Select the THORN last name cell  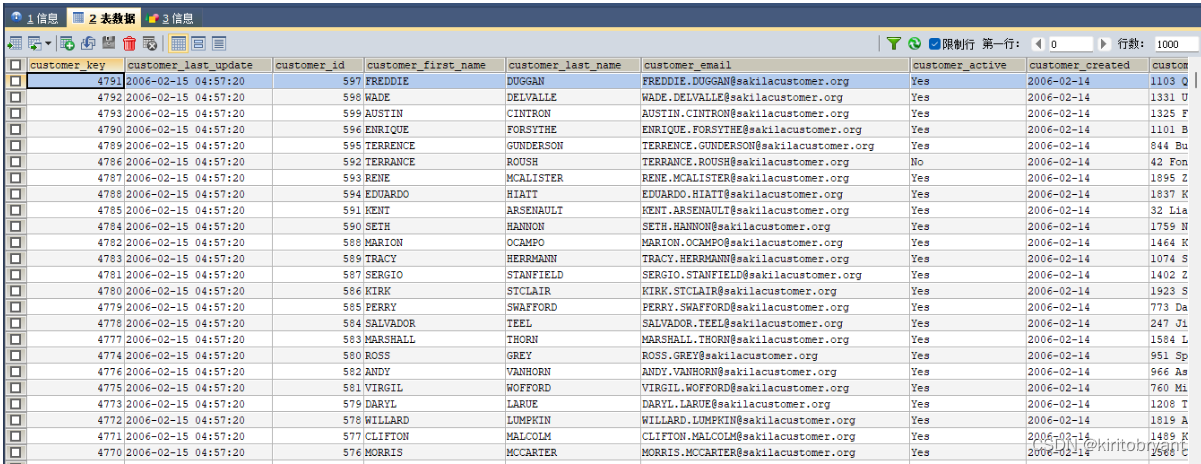573,339
